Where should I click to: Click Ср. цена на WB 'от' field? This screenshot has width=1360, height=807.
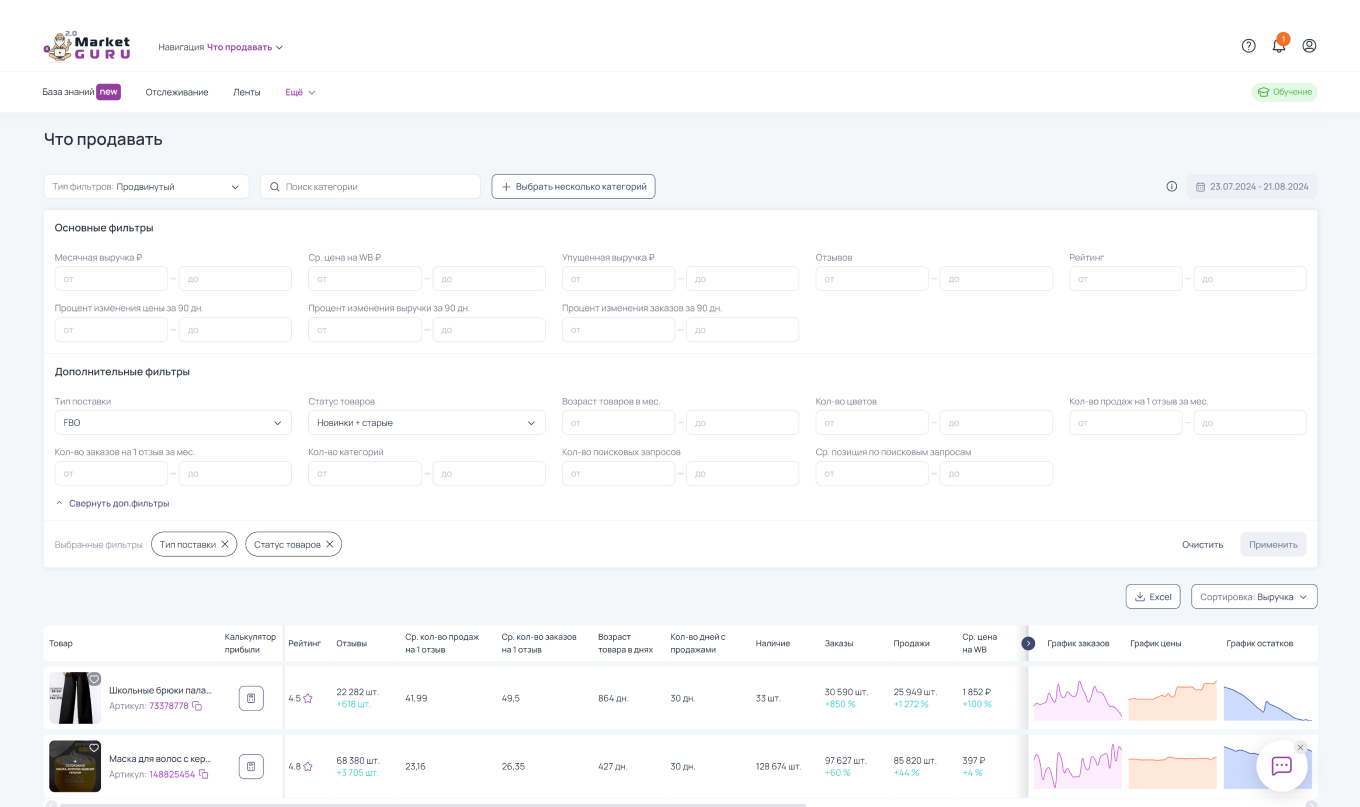365,279
